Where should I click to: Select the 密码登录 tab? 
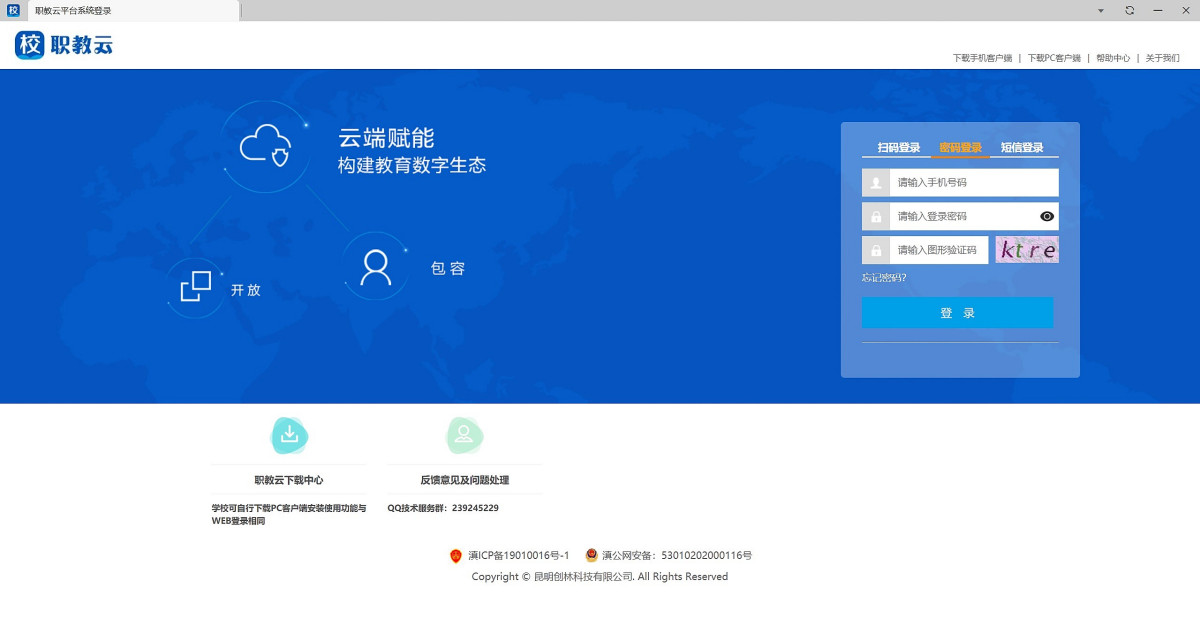click(x=960, y=148)
